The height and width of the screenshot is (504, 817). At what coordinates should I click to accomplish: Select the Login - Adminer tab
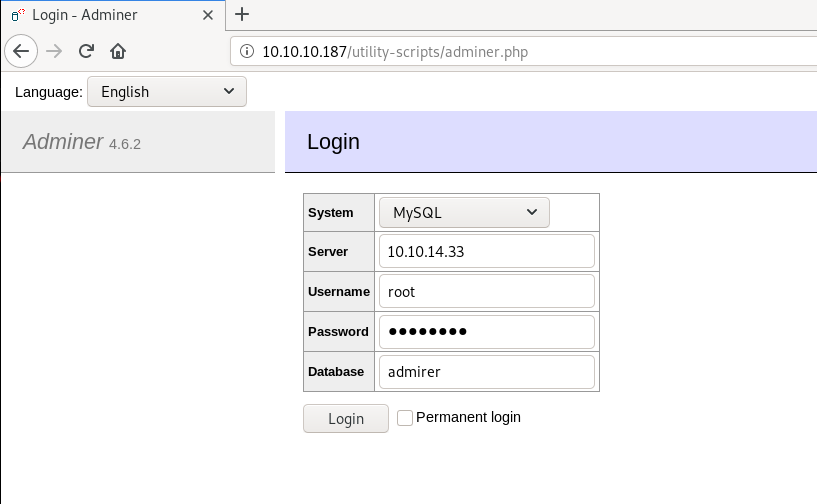coord(100,15)
